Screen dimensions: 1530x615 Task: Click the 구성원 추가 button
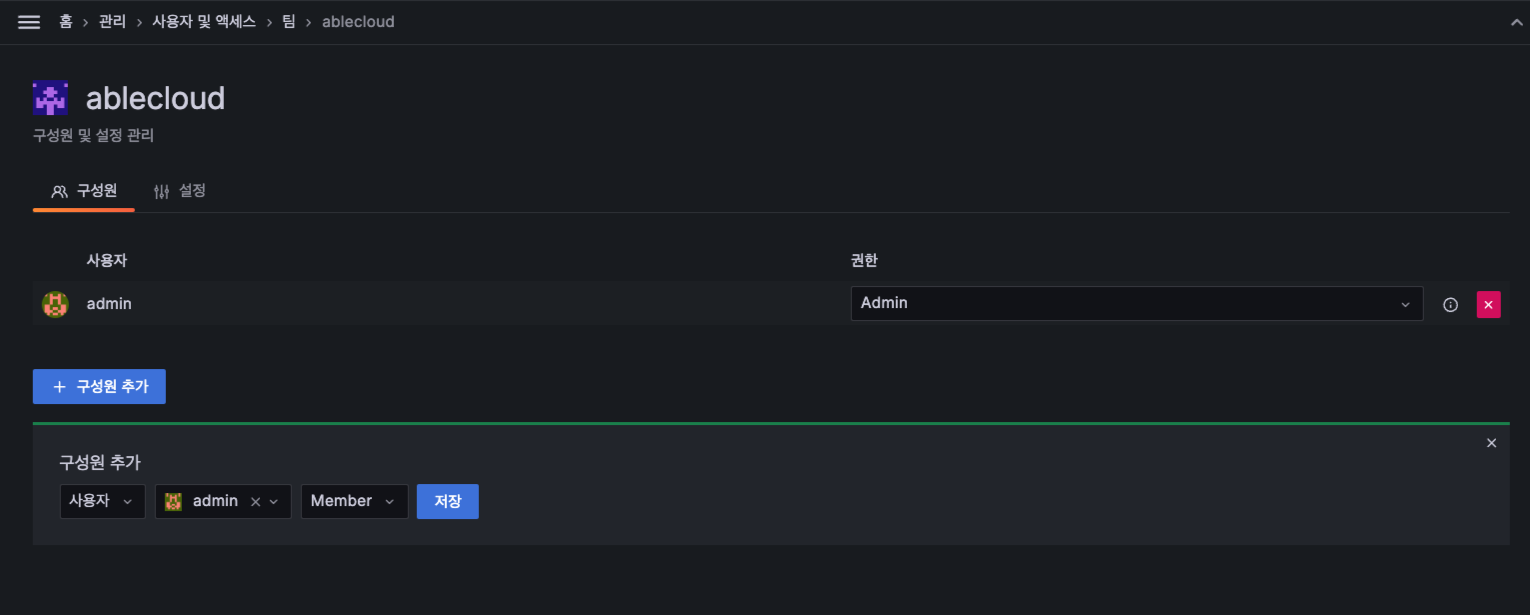pos(99,387)
